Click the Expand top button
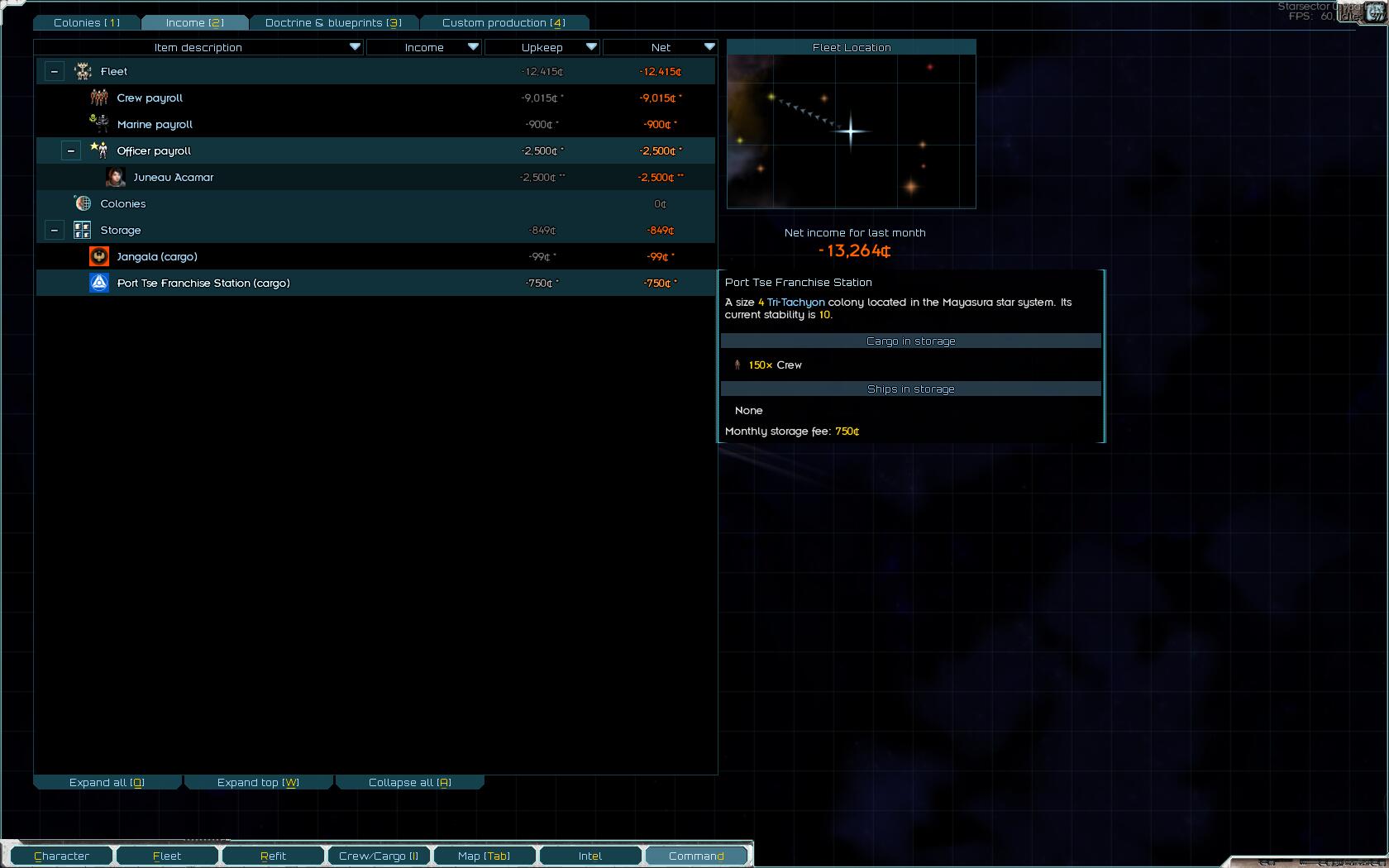Screen dimensions: 1389x868 (259, 782)
